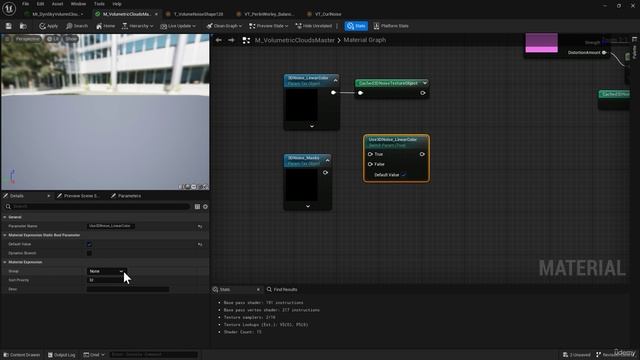Screen dimensions: 640x360
Task: Click True input pin on switch node
Action: (370, 154)
